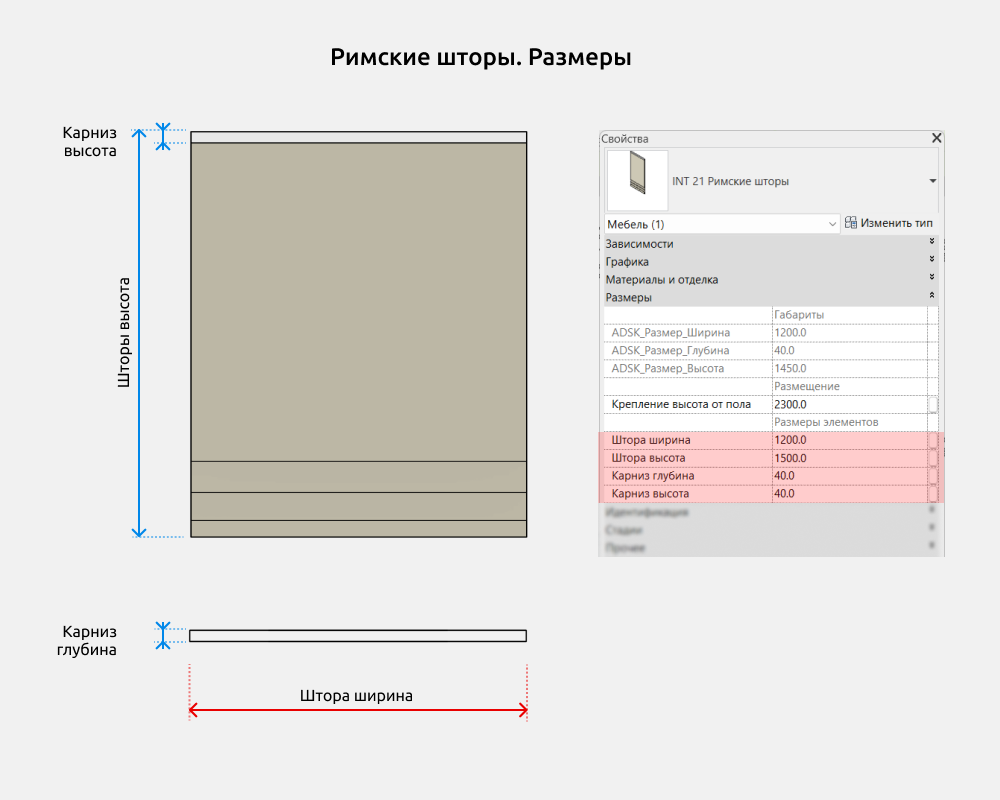Click the heading Римские шторы. Размеры
Screen dimensions: 1000x800
coord(481,57)
